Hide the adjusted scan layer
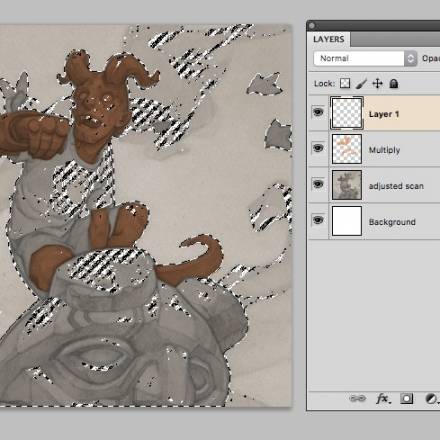The width and height of the screenshot is (440, 440). 318,184
